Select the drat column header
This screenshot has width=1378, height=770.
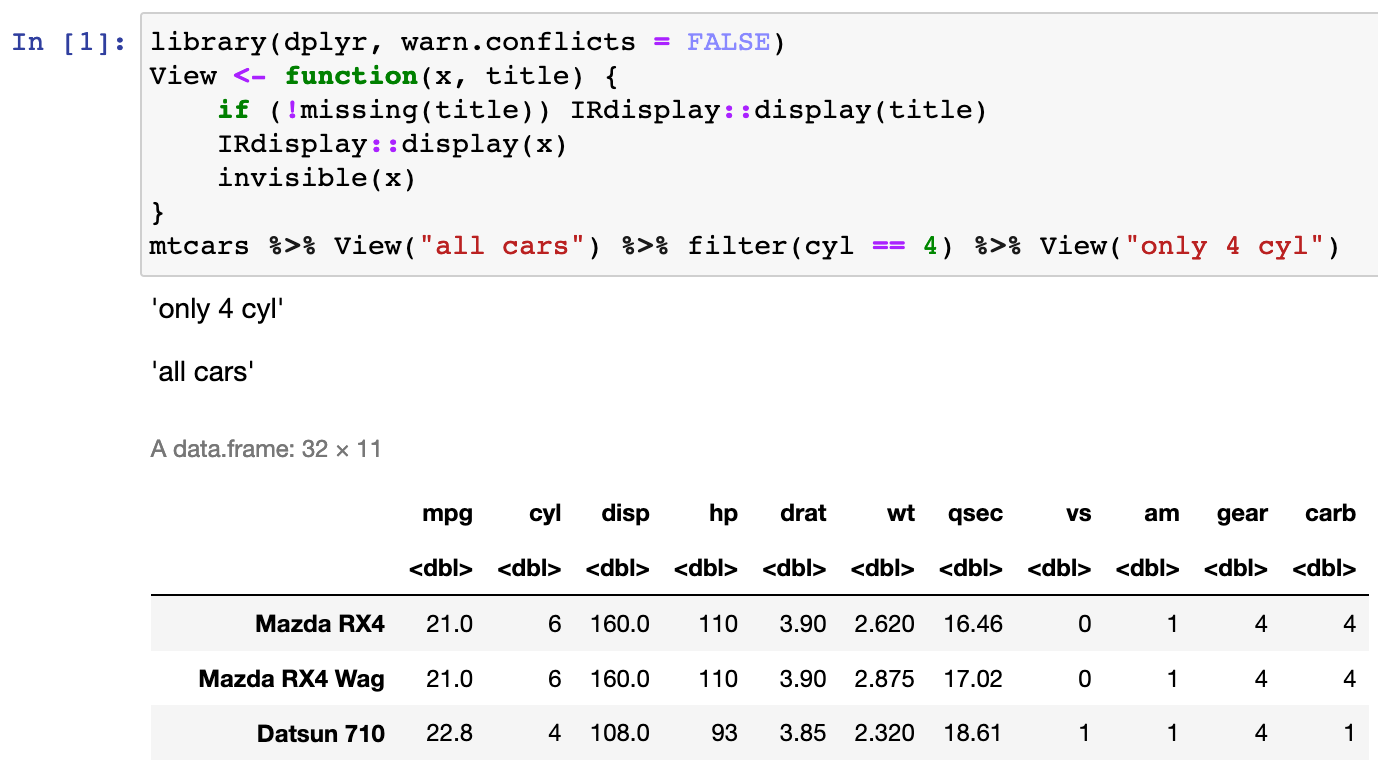pos(802,513)
